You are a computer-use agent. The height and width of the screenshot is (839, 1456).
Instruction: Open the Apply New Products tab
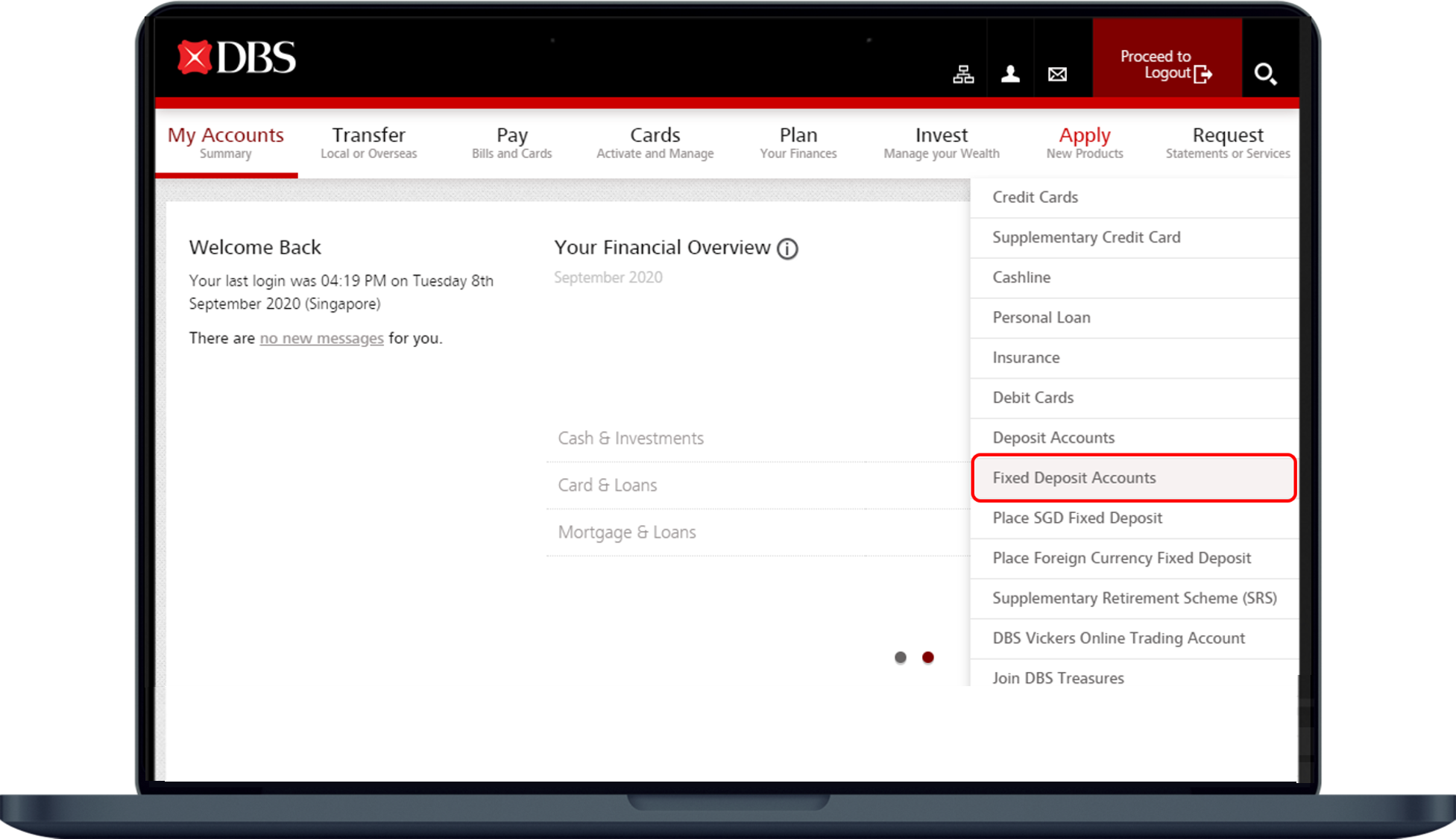(x=1085, y=142)
